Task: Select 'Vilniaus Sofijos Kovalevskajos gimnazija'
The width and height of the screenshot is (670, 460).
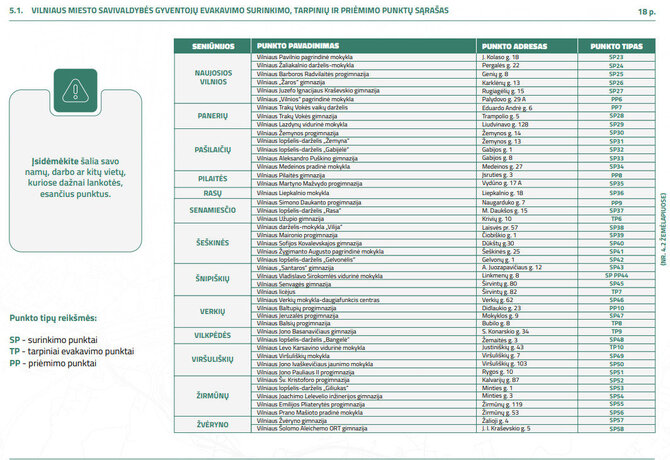Action: click(x=309, y=243)
